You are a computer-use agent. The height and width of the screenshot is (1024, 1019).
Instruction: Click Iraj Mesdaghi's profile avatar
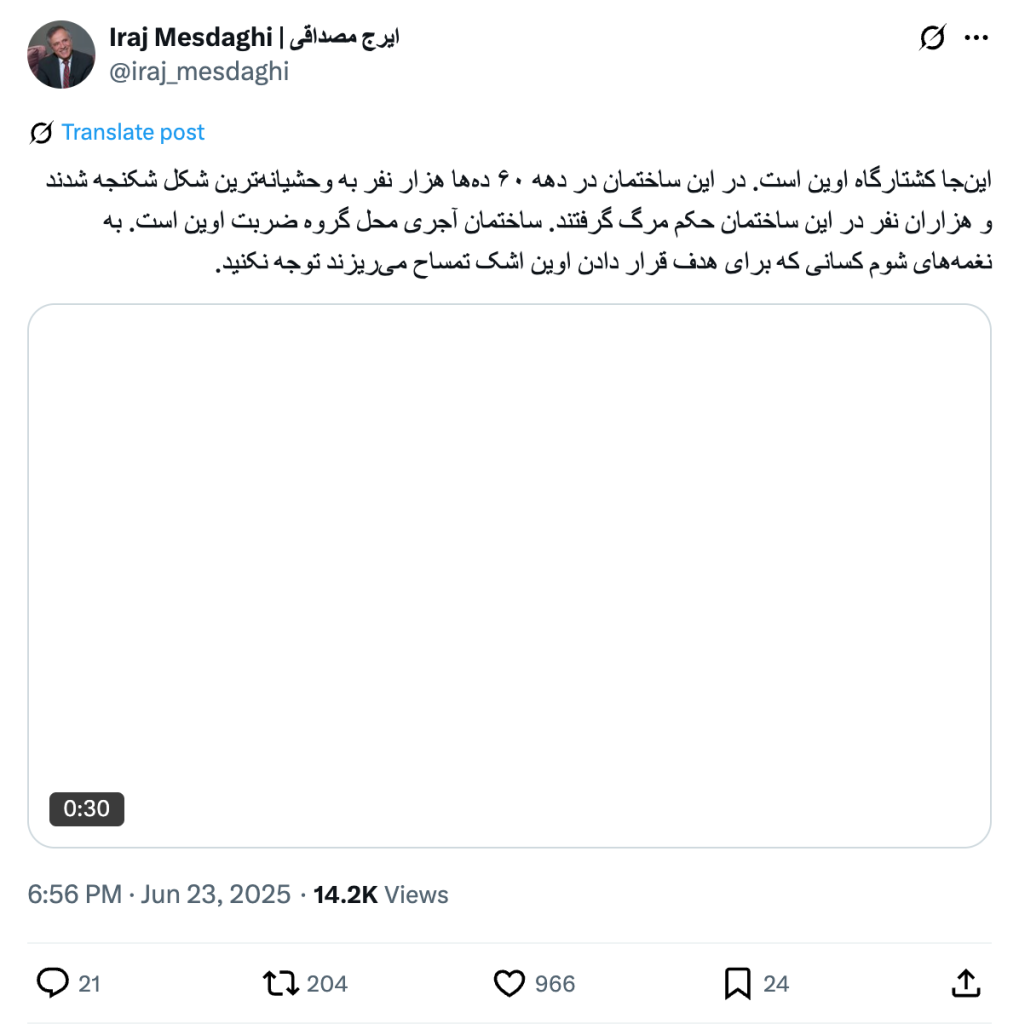coord(61,55)
